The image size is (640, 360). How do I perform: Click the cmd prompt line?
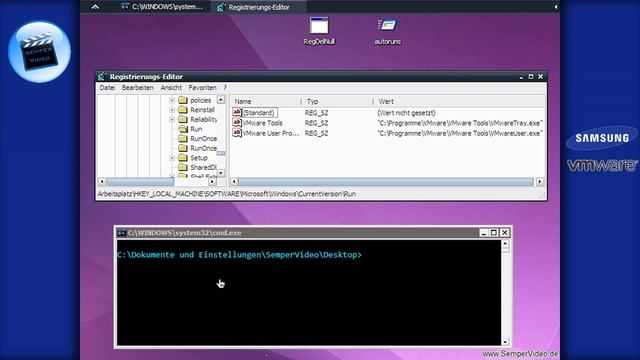click(240, 255)
